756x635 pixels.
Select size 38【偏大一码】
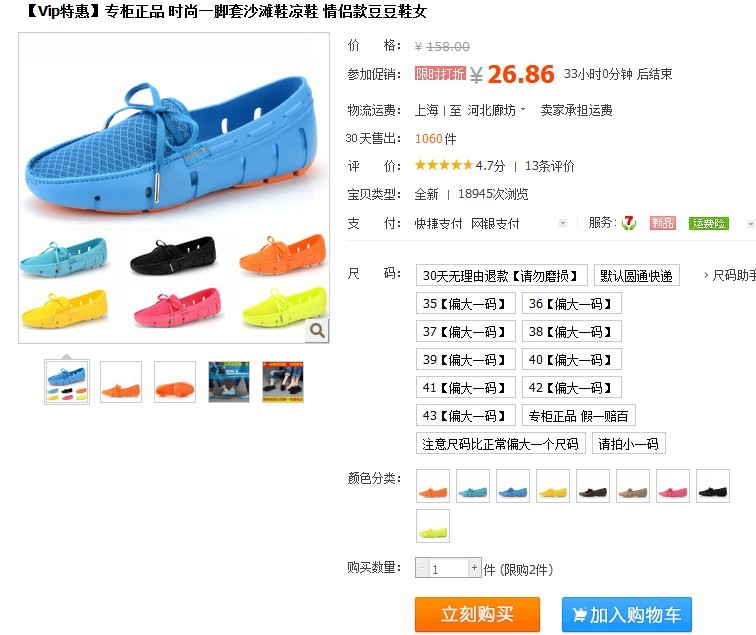572,332
